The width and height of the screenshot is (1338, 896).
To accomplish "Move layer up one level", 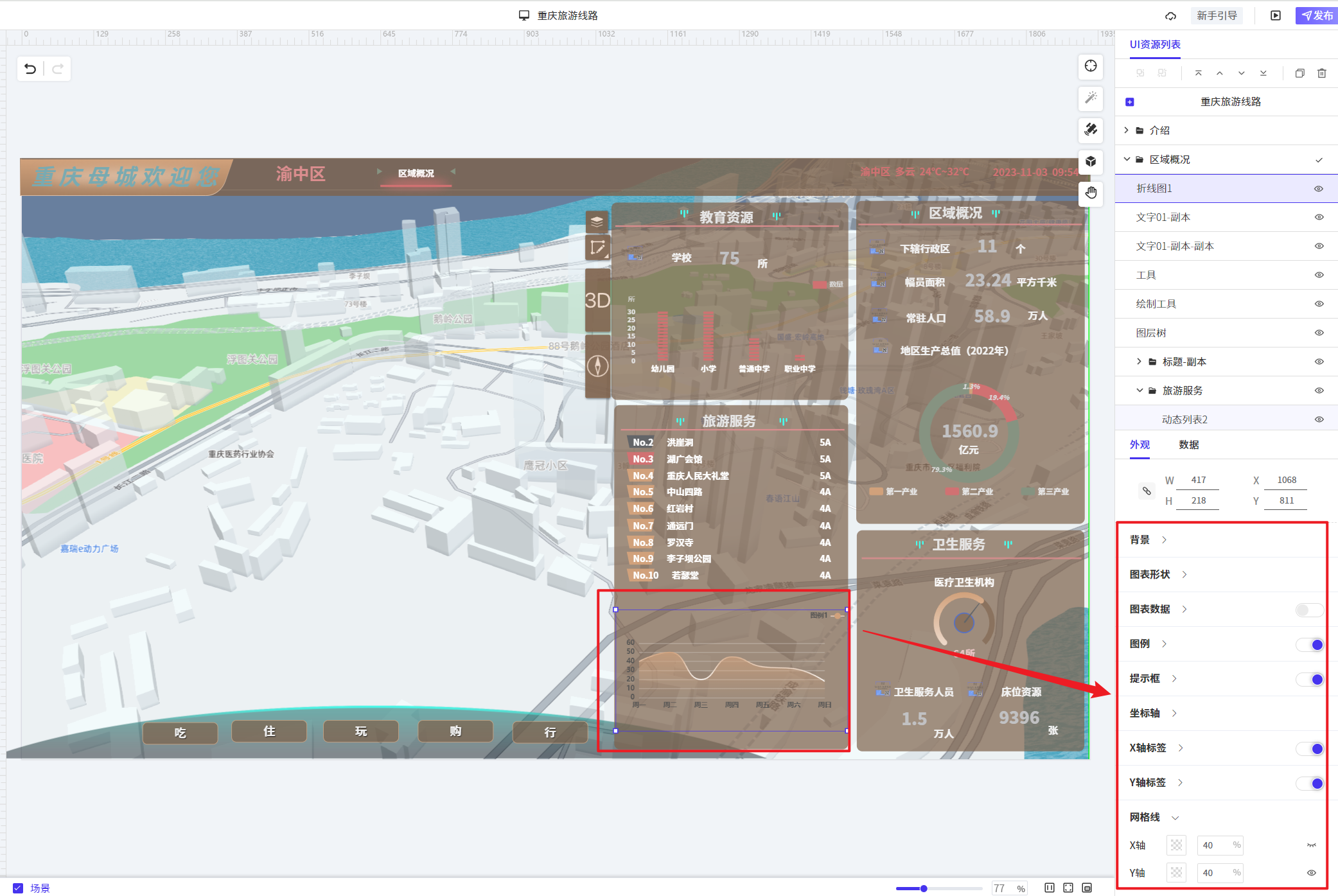I will tap(1220, 73).
